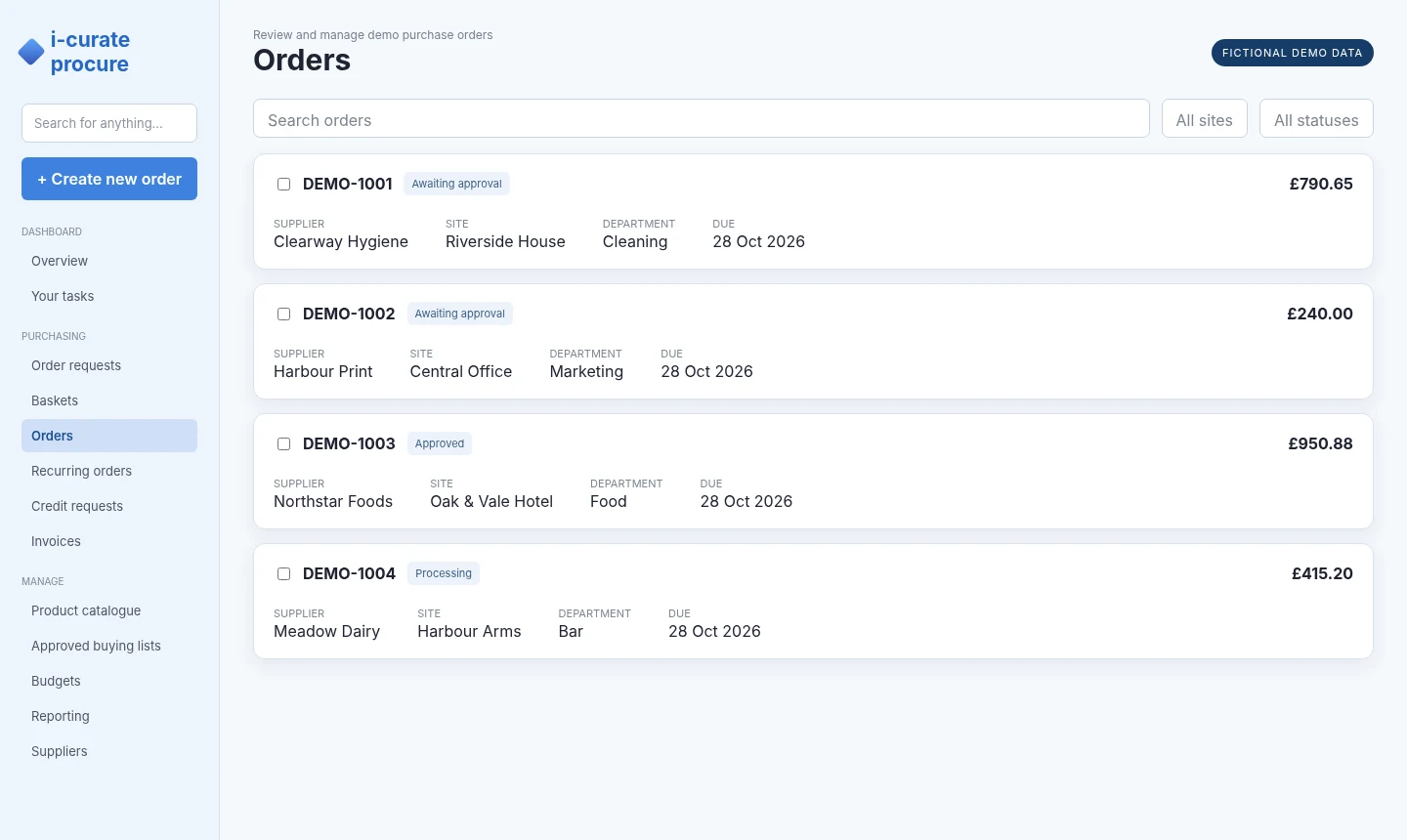The image size is (1407, 840).
Task: Open the Budgets page
Action: pyautogui.click(x=109, y=681)
